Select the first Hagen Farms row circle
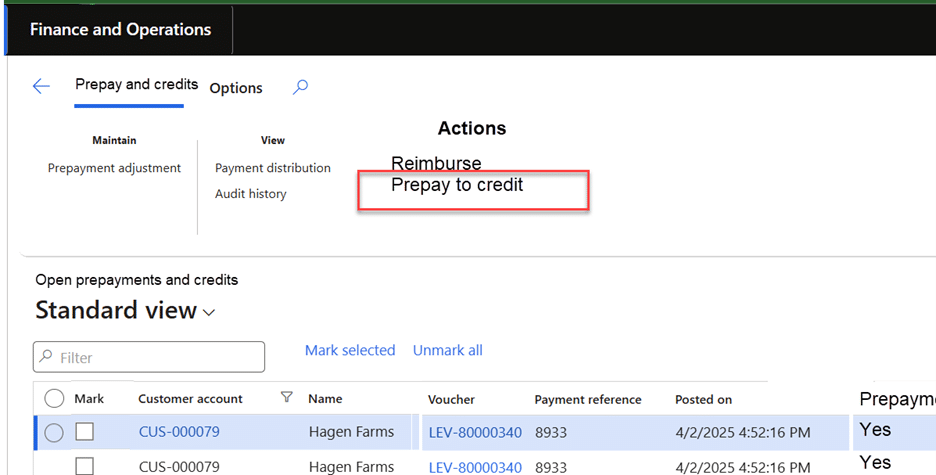This screenshot has height=475, width=936. pyautogui.click(x=54, y=432)
